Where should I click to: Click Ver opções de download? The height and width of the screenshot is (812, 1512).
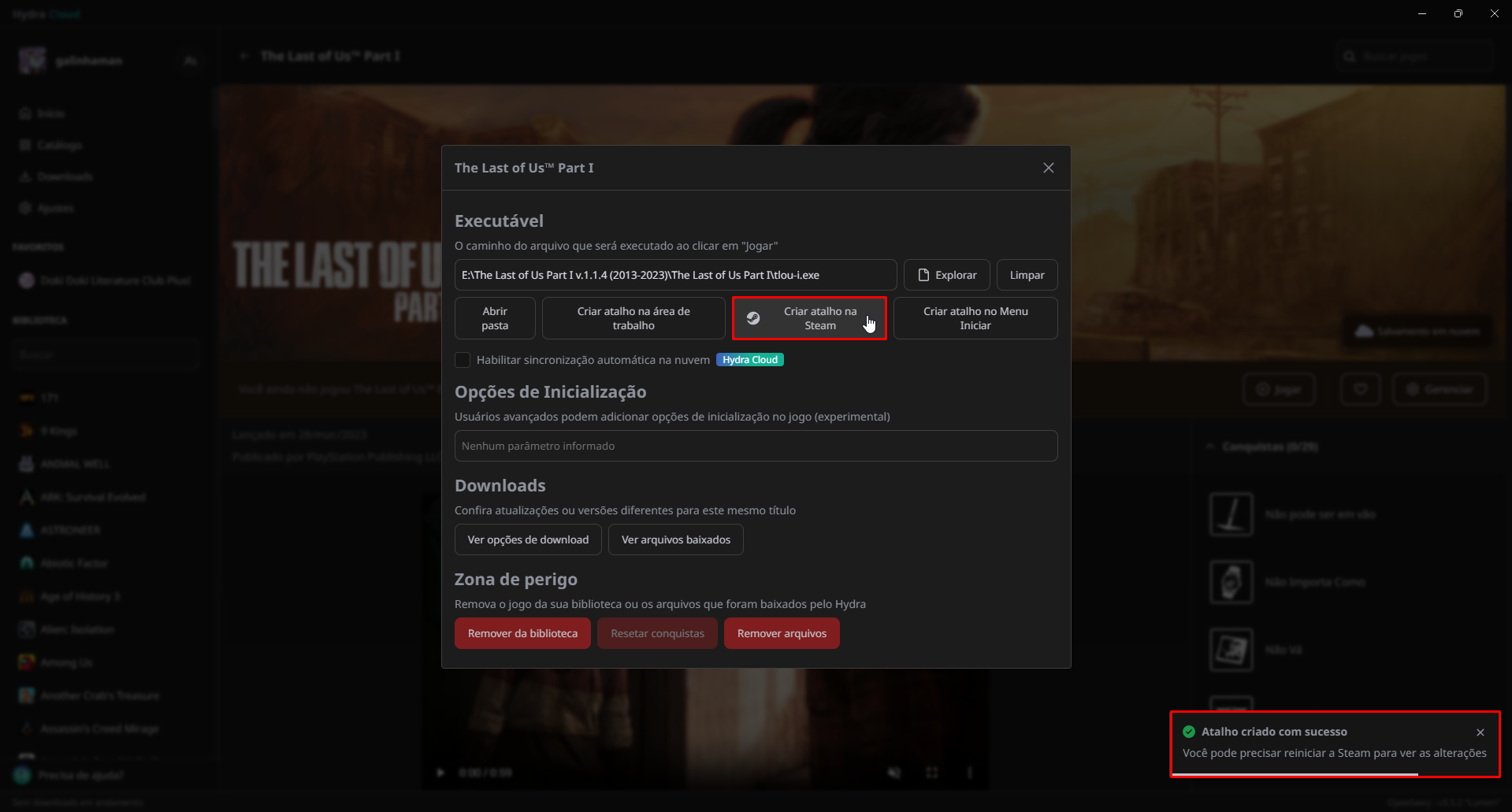point(527,539)
